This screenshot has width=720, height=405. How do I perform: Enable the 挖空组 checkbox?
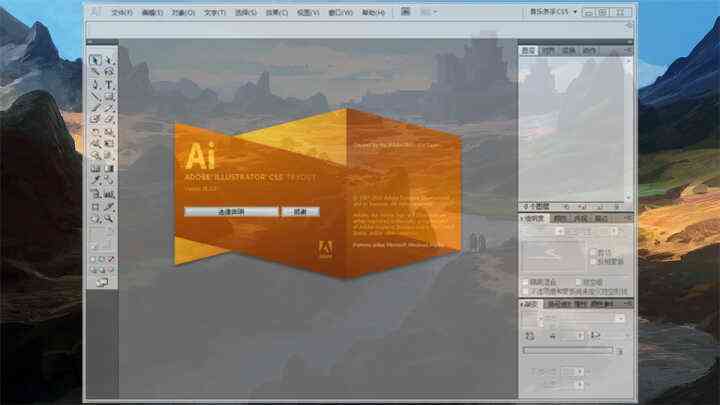pos(578,282)
